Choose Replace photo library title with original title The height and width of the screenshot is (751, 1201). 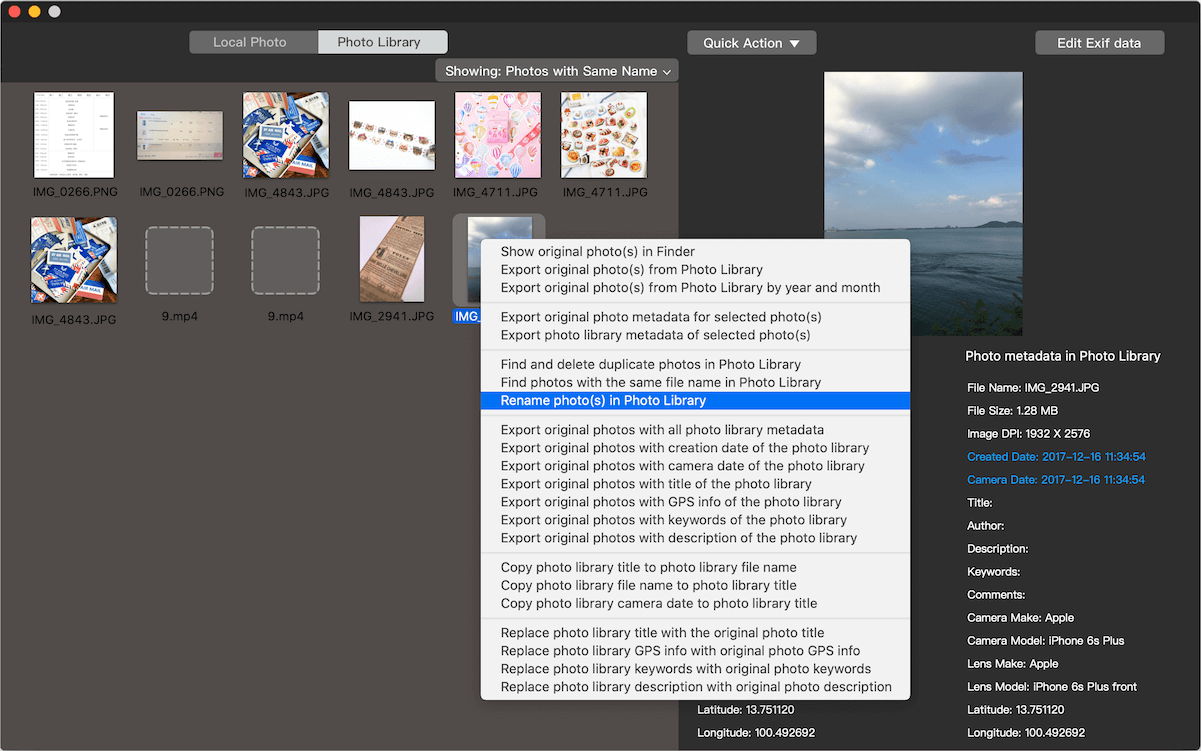(x=695, y=633)
